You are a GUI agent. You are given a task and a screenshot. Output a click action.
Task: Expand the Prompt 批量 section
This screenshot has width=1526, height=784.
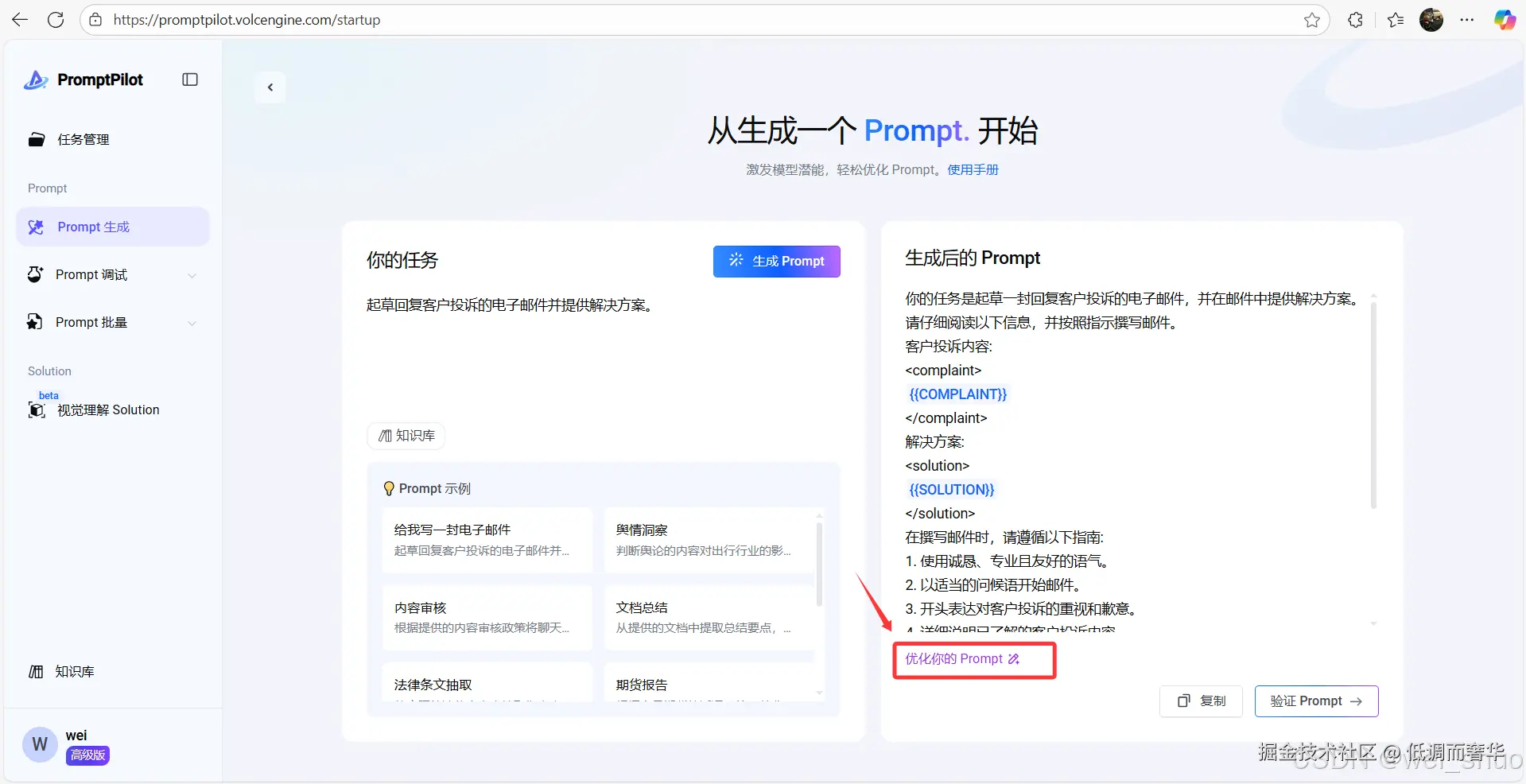click(x=192, y=323)
